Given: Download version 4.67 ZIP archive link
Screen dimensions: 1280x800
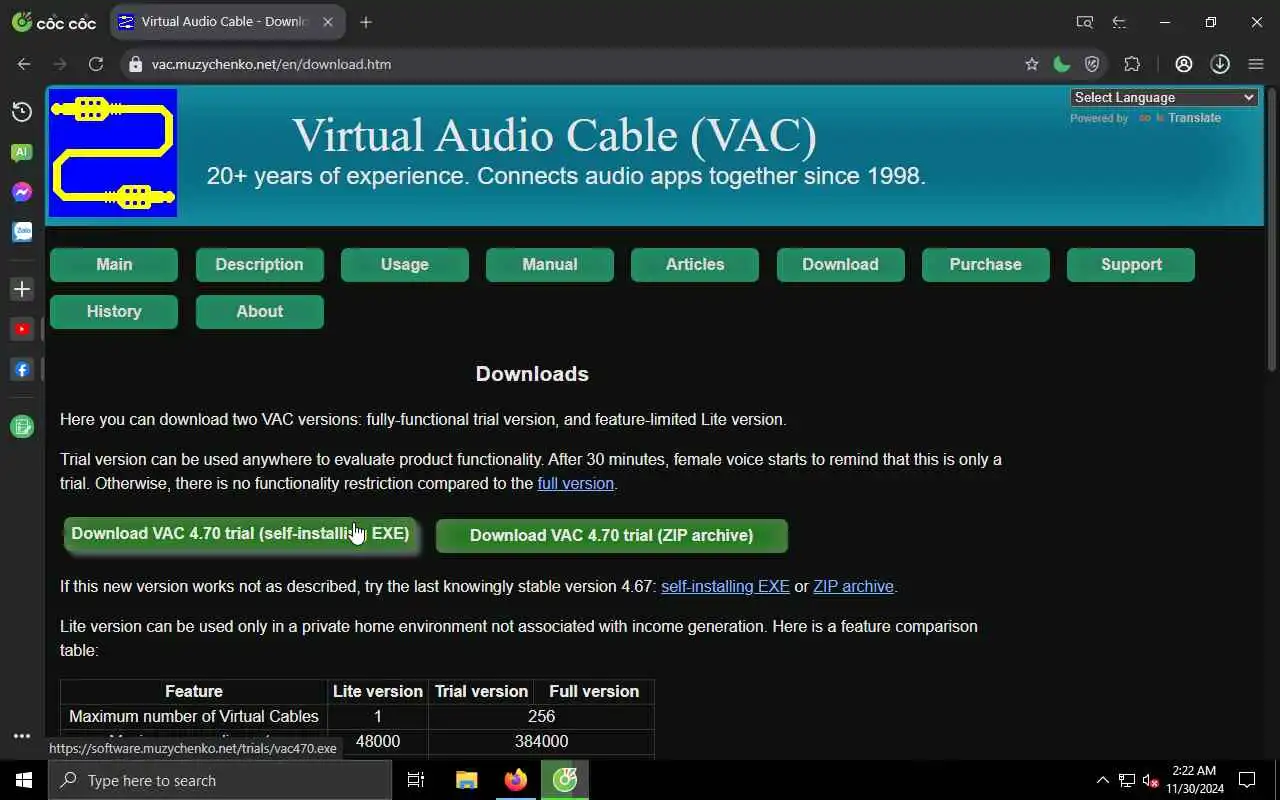Looking at the screenshot, I should (x=853, y=587).
